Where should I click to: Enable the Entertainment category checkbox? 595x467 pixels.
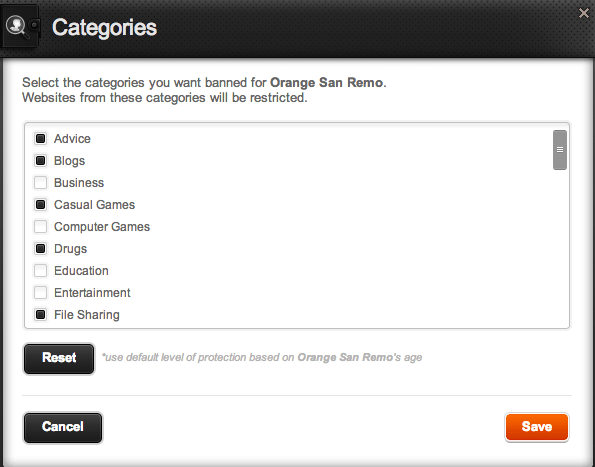click(41, 292)
